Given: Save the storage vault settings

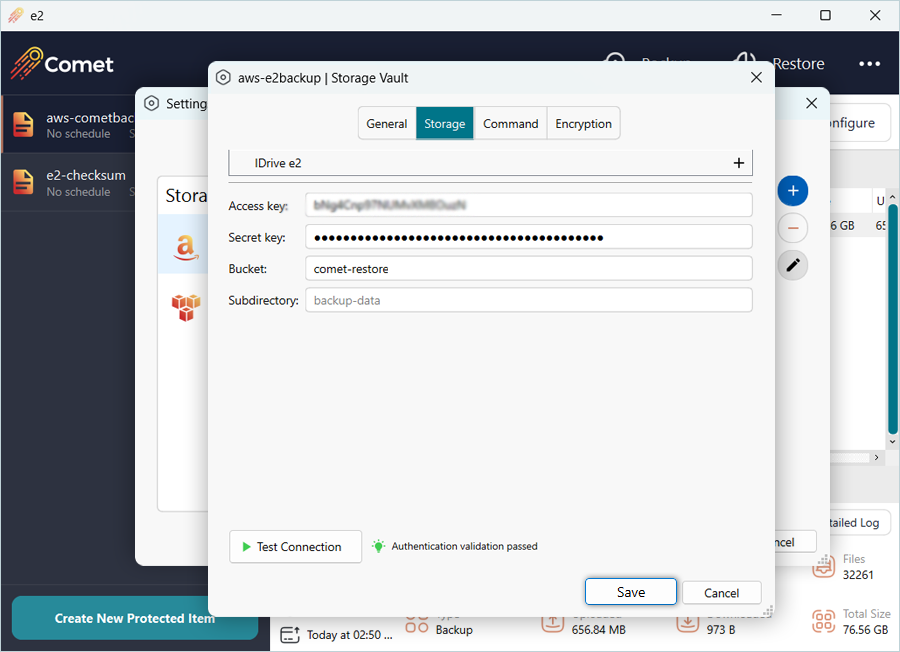Looking at the screenshot, I should click(x=631, y=592).
